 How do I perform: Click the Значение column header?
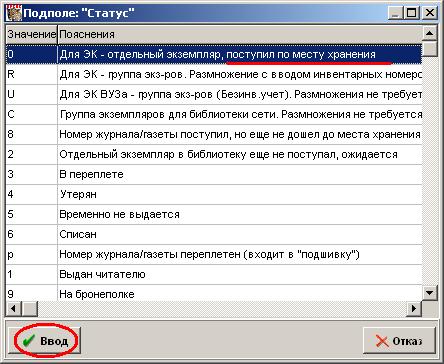(32, 34)
